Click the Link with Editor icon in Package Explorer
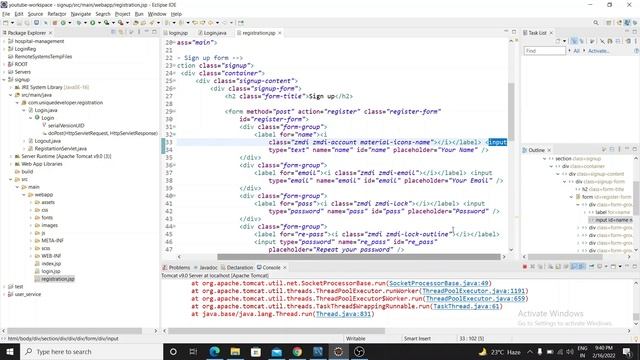 click(x=121, y=32)
